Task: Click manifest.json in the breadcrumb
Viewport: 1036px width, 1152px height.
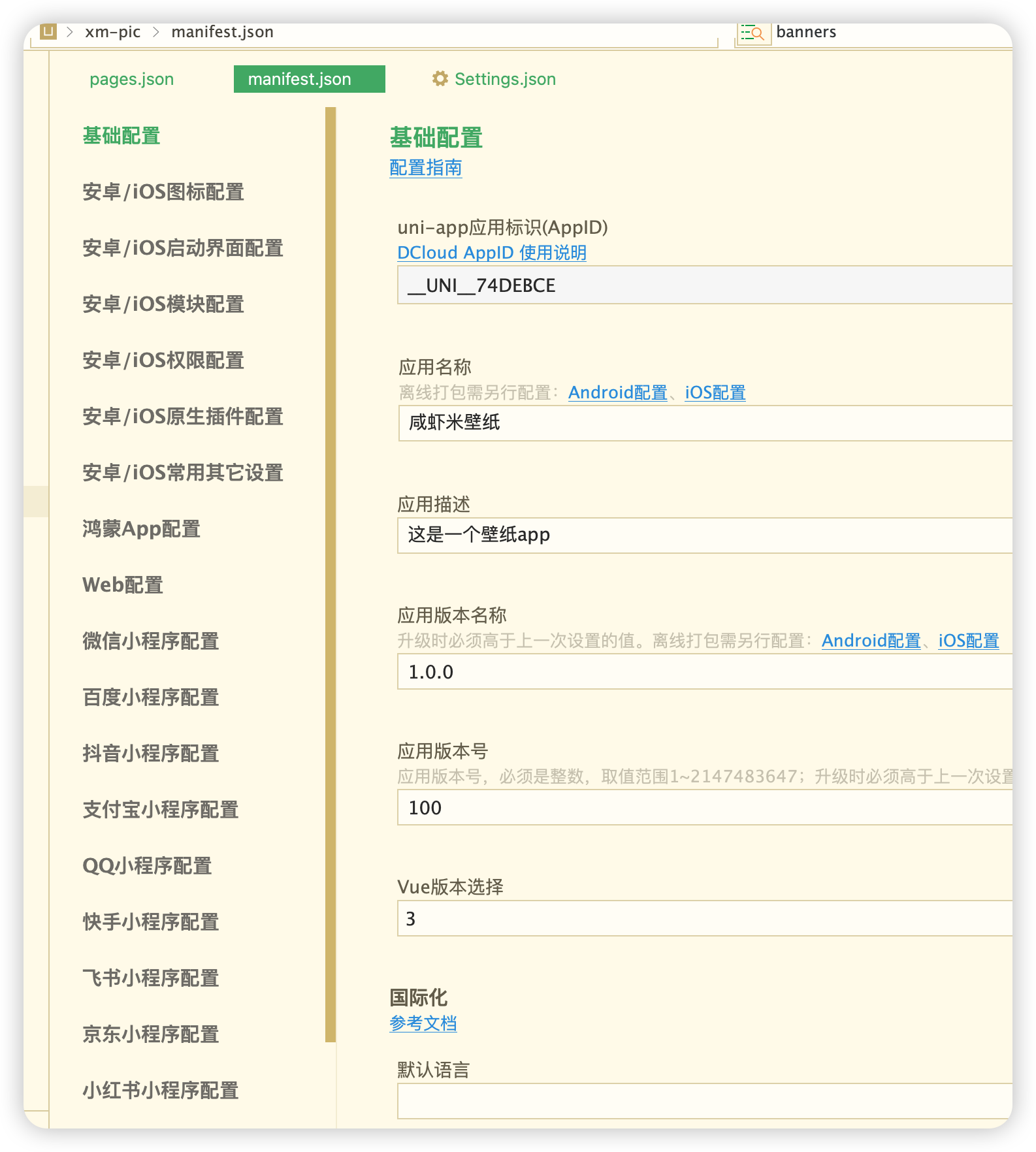Action: pos(222,32)
